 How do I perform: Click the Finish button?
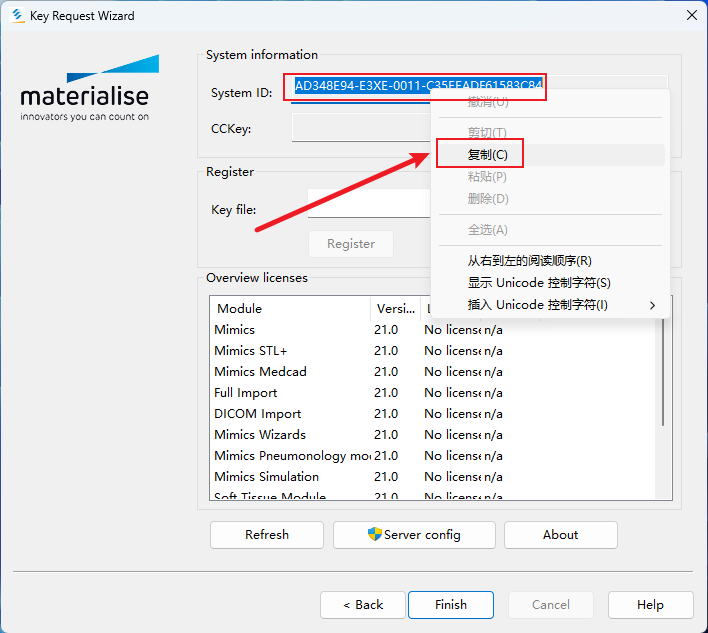pos(451,605)
